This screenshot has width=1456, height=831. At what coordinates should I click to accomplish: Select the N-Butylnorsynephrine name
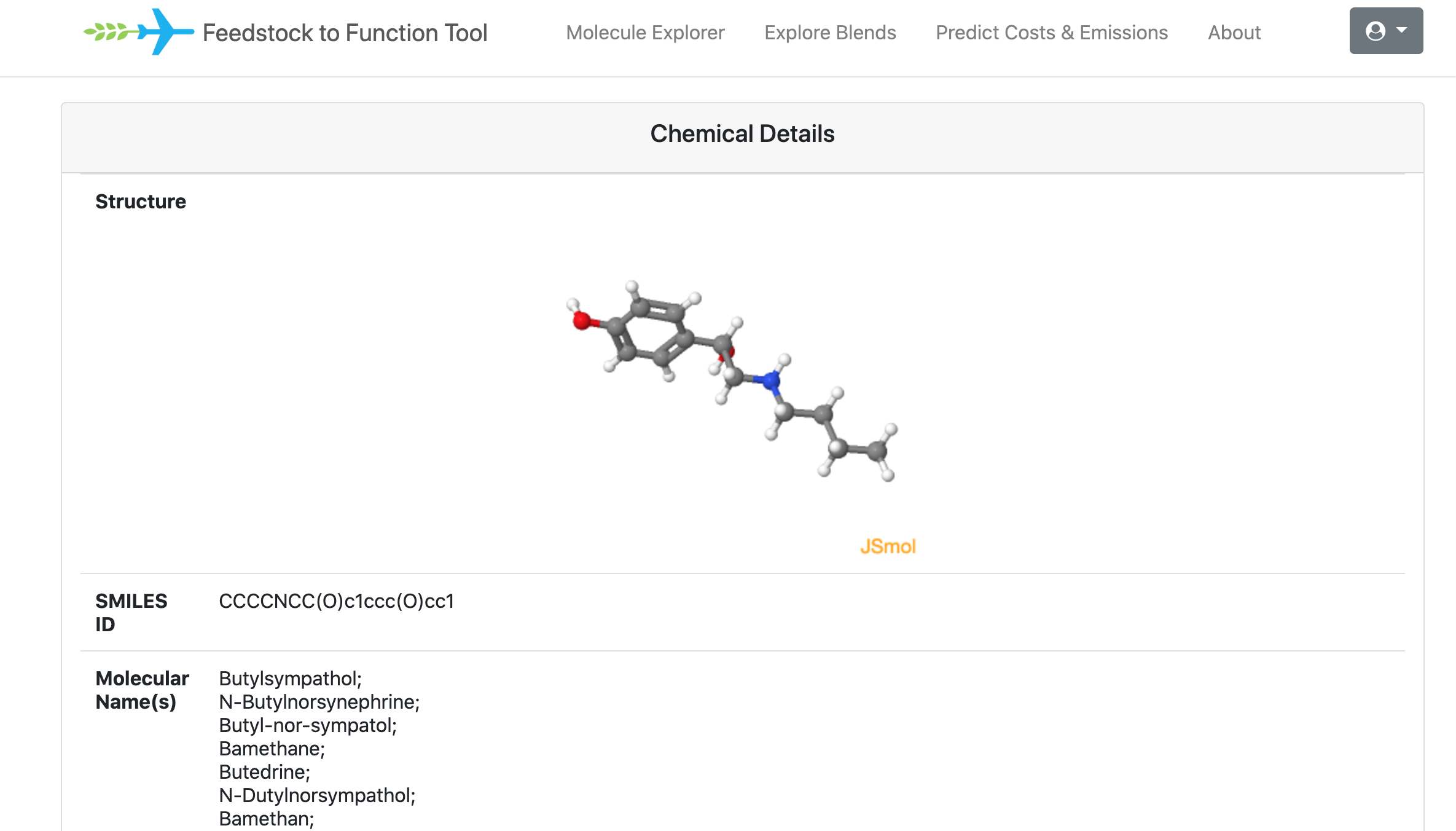[319, 702]
